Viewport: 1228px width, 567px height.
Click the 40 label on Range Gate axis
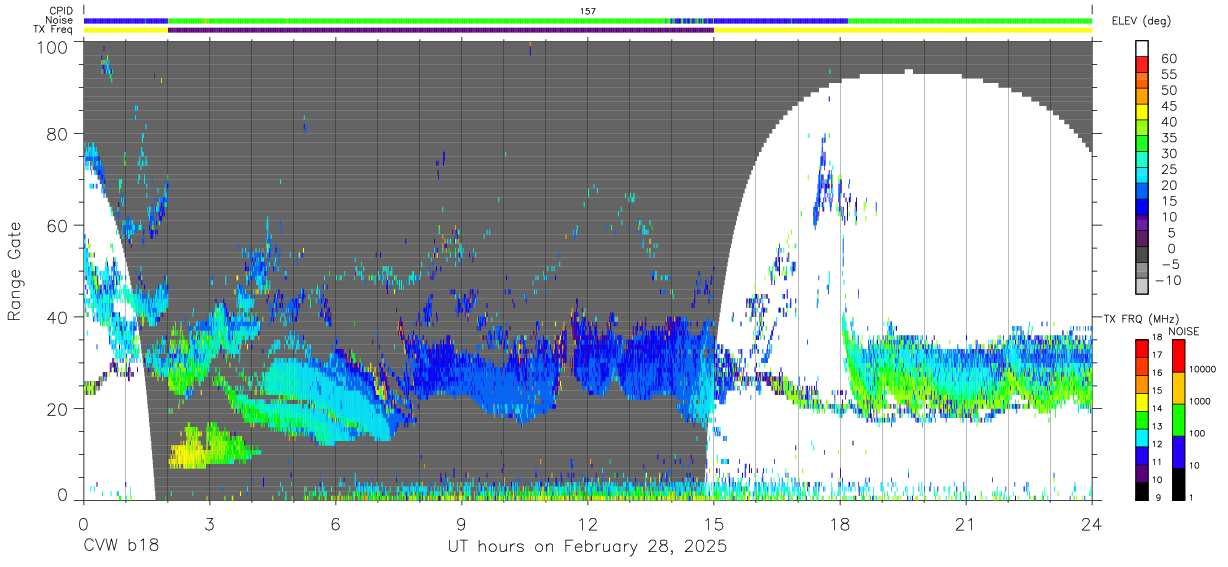click(x=58, y=317)
